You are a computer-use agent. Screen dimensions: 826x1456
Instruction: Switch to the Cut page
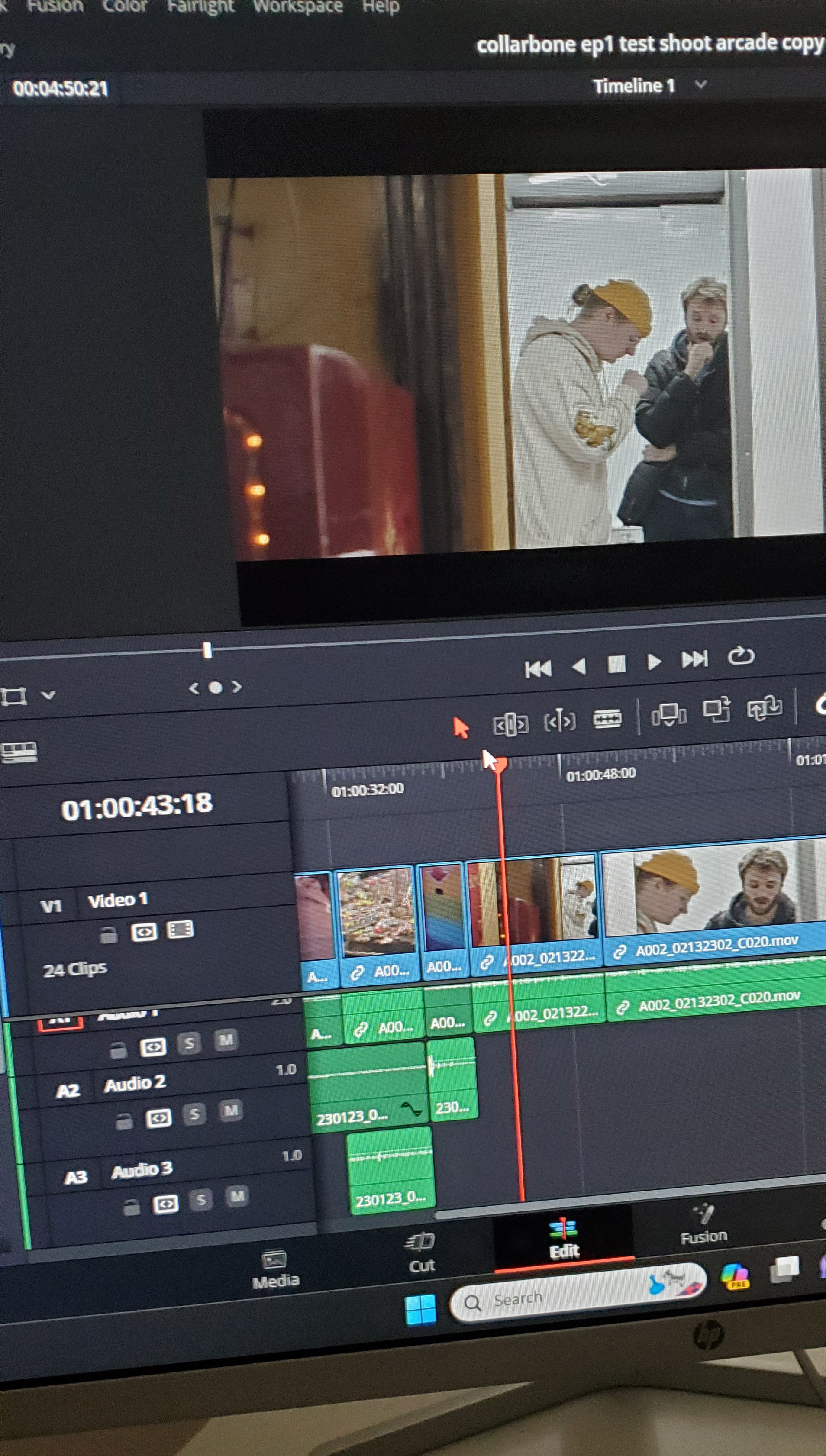click(x=421, y=1252)
